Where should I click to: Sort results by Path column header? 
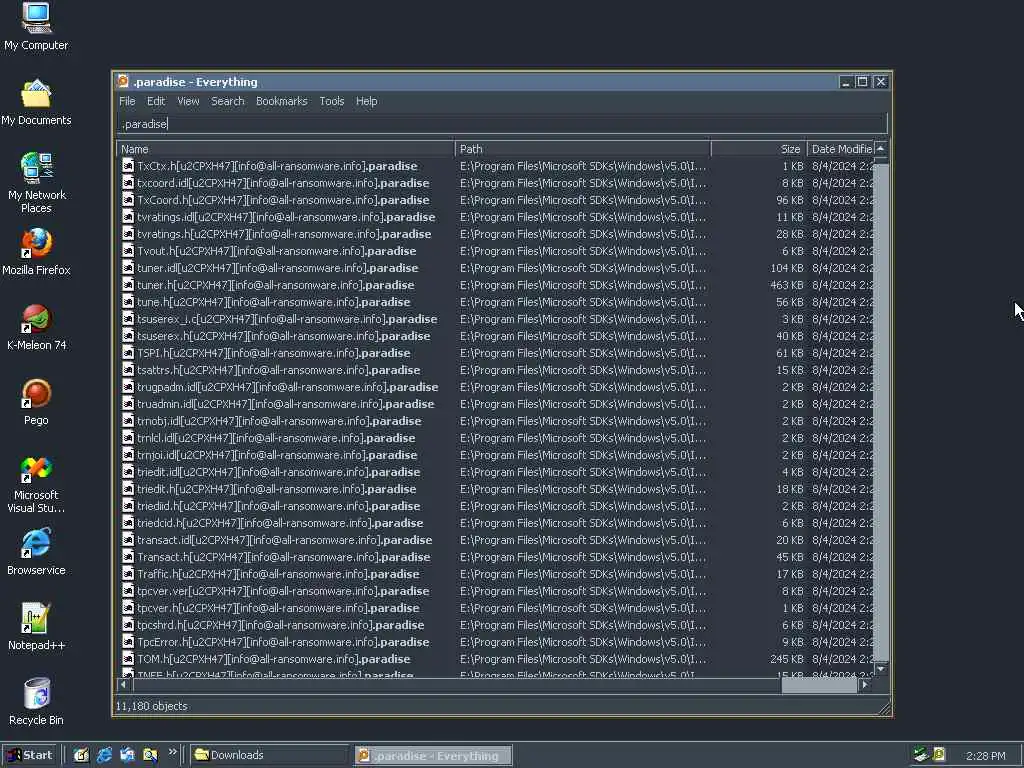(x=583, y=149)
